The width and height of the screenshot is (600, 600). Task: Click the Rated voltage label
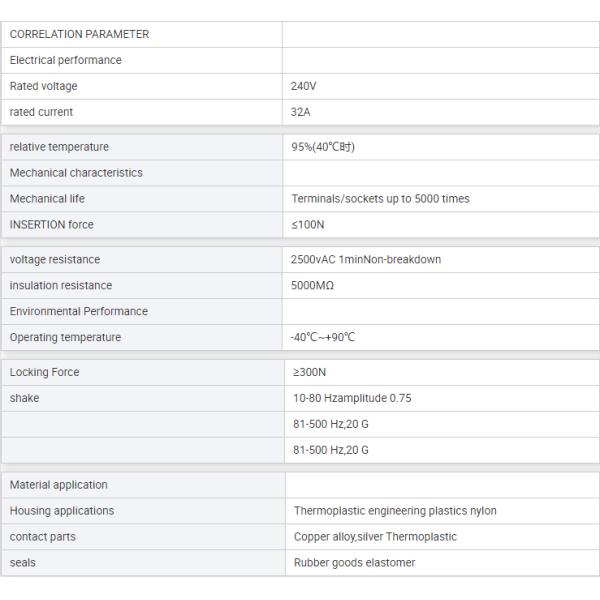tap(43, 86)
